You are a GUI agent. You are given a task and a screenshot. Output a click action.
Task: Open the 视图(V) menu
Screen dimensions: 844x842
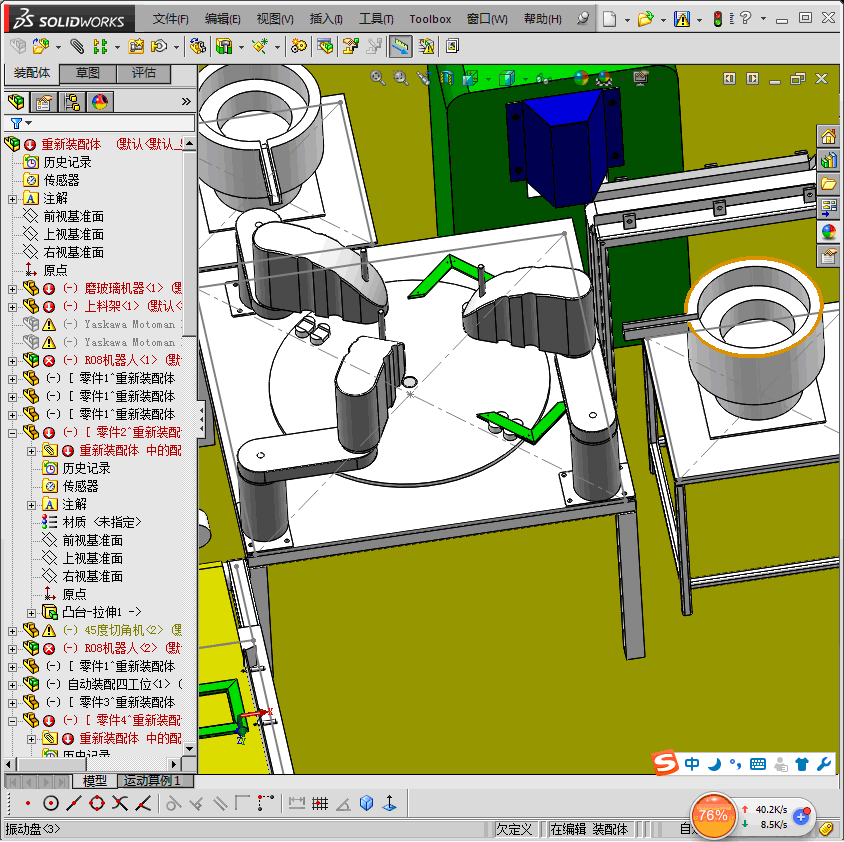pos(275,19)
